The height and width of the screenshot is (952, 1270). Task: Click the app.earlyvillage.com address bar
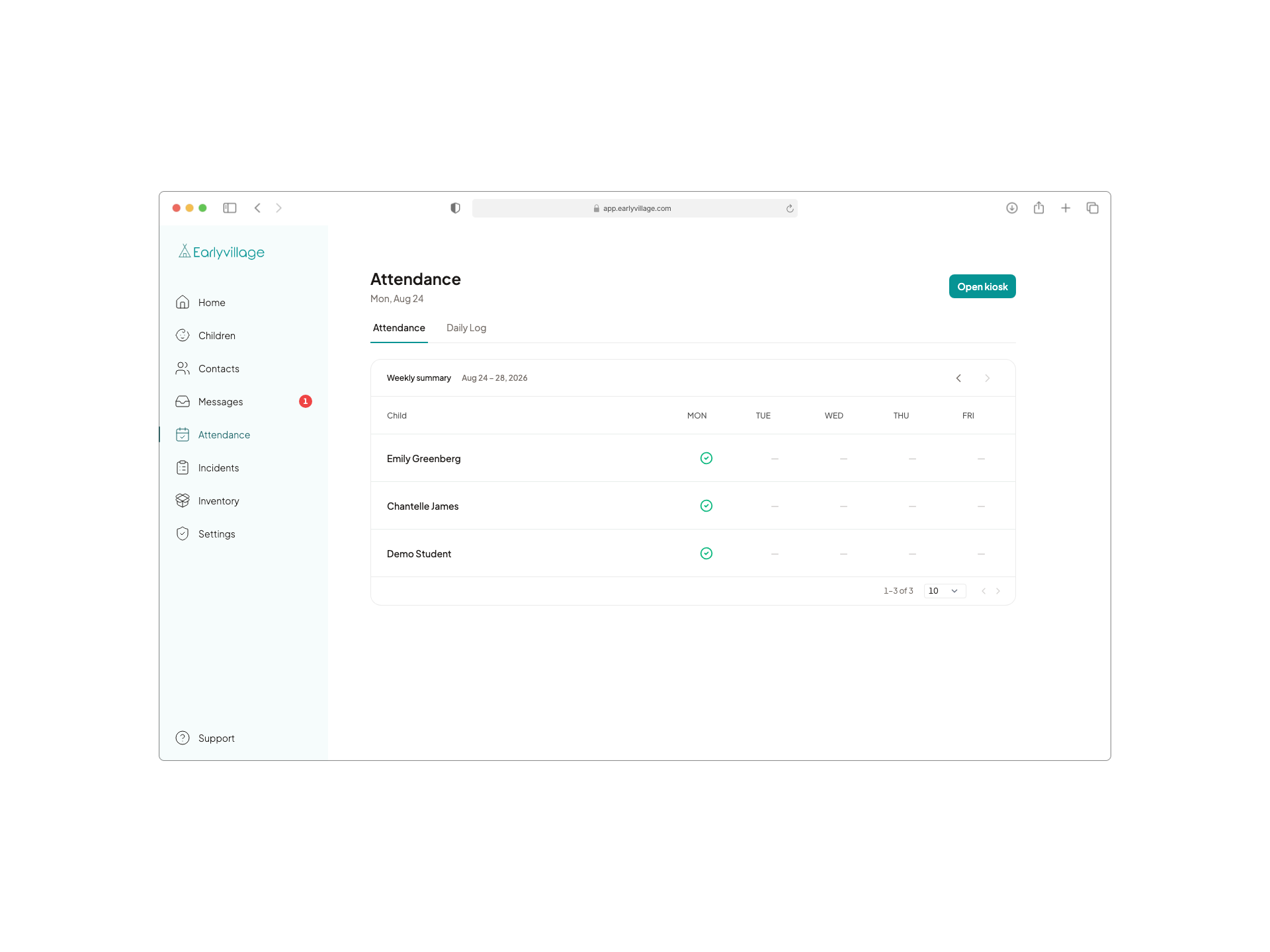pos(635,208)
